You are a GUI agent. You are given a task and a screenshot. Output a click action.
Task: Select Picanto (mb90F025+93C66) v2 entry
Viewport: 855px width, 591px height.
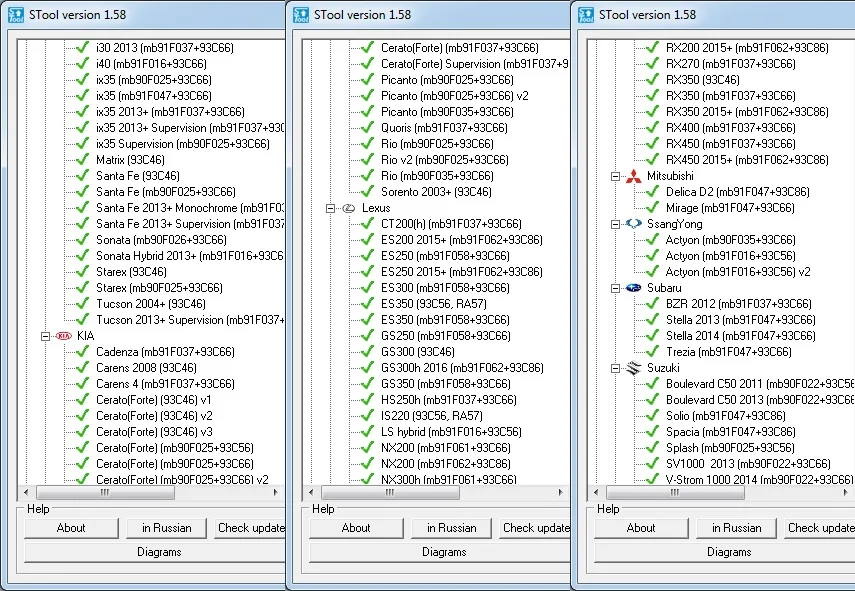click(x=455, y=96)
